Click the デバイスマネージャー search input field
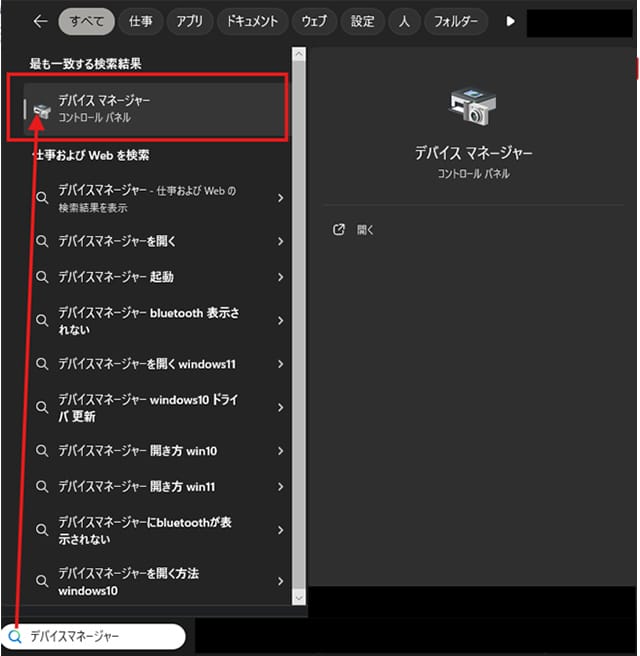This screenshot has width=640, height=656. pos(93,636)
